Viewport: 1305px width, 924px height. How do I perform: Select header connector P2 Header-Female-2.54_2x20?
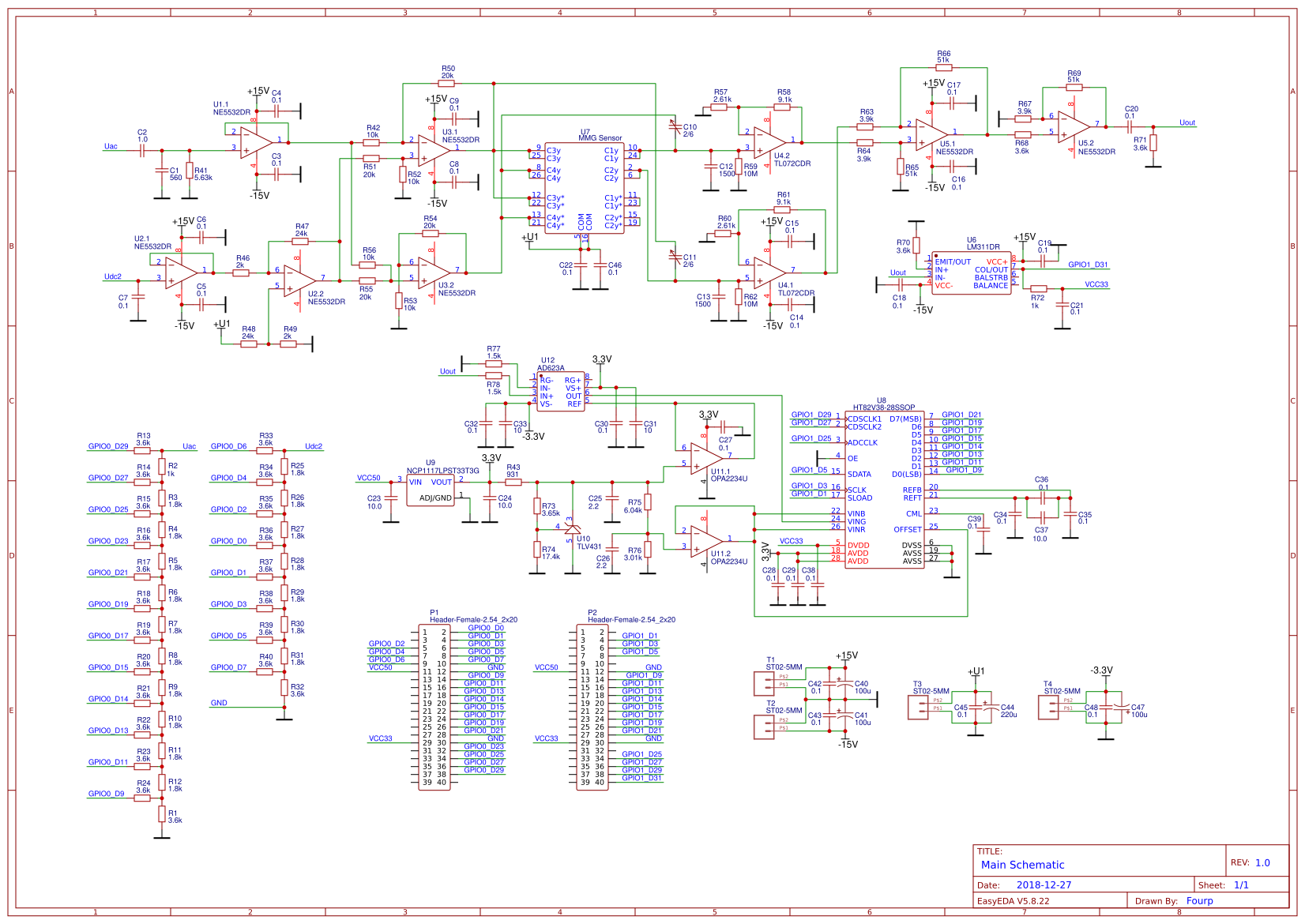click(594, 707)
